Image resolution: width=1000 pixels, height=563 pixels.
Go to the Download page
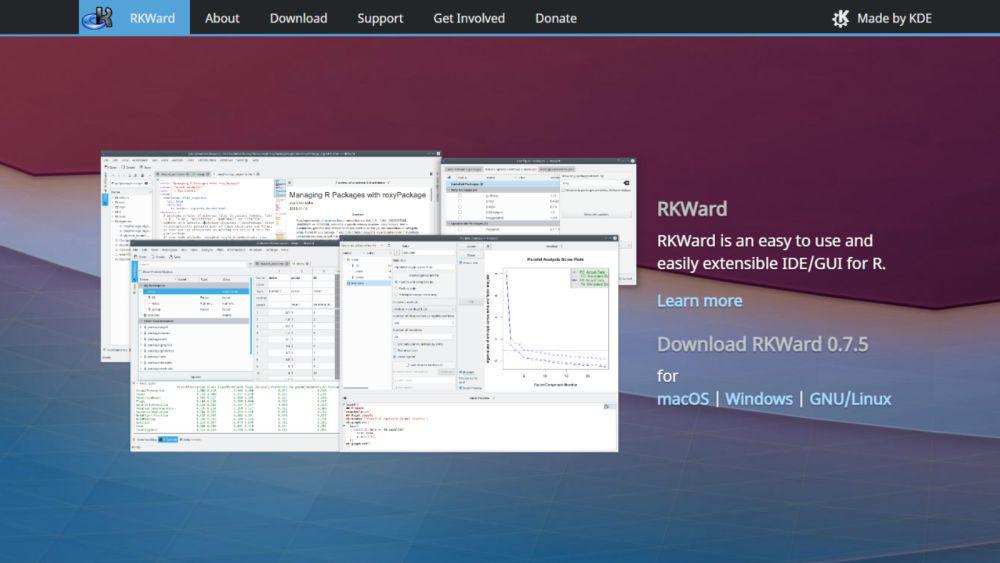298,18
